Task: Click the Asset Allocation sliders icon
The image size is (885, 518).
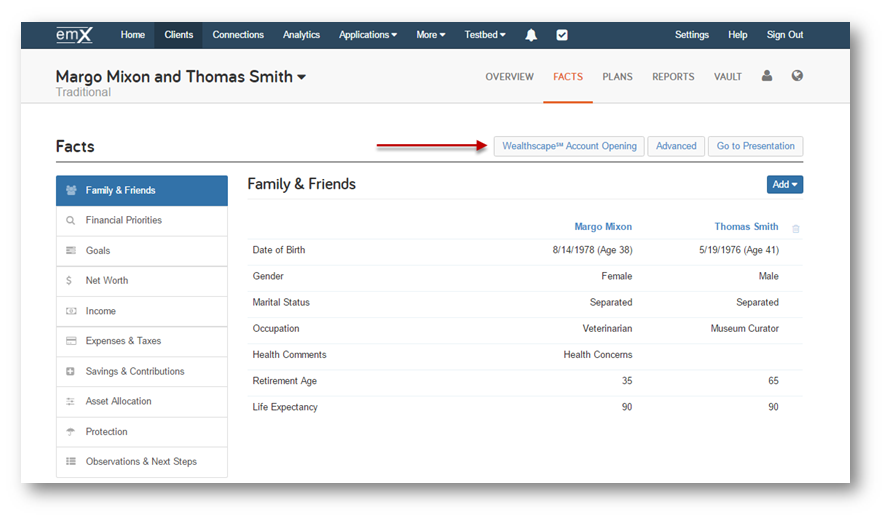Action: click(71, 401)
